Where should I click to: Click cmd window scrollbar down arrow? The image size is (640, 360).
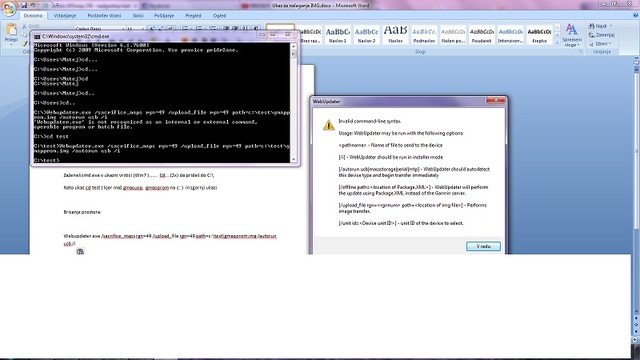293,159
